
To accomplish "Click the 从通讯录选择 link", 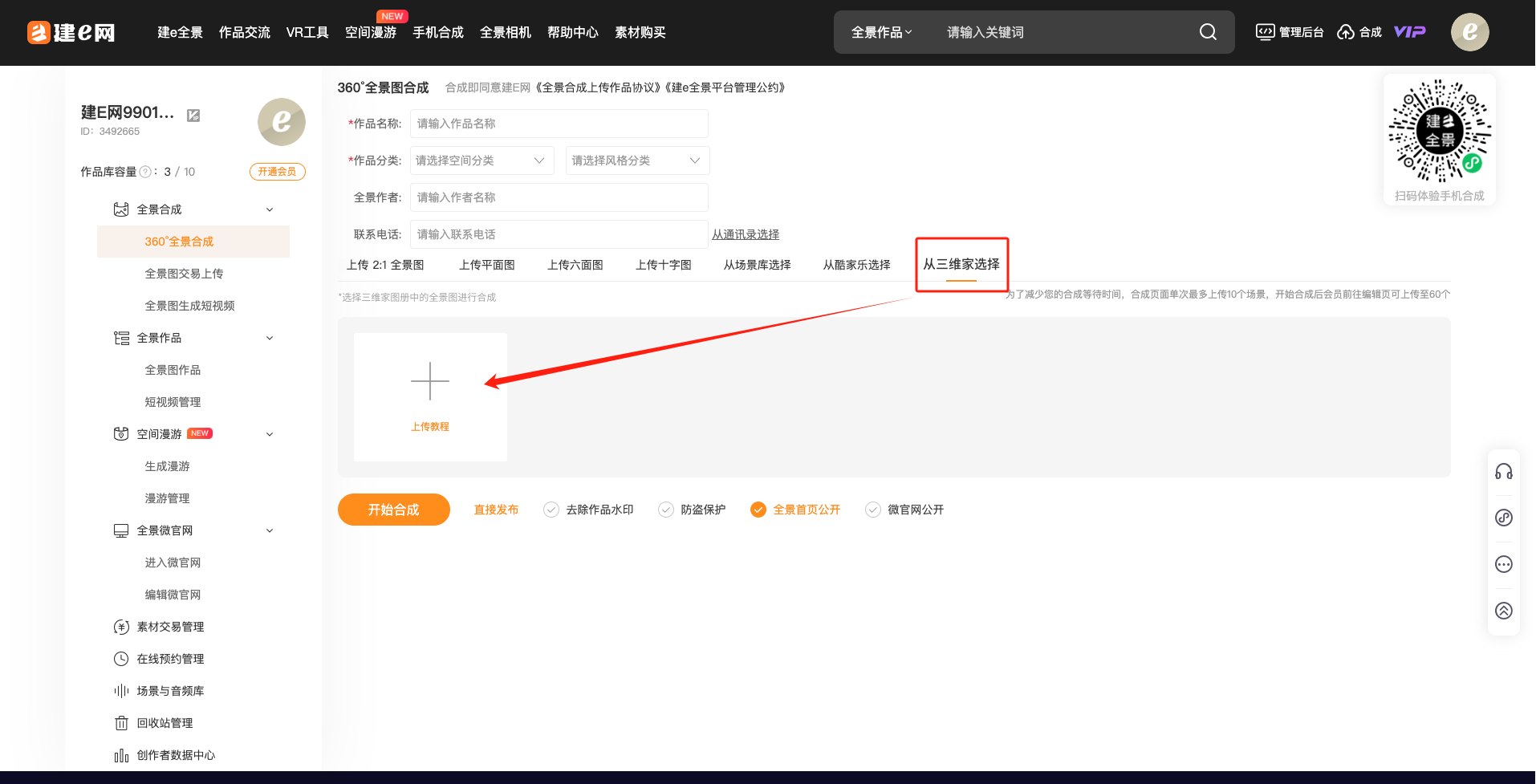I will 745,234.
